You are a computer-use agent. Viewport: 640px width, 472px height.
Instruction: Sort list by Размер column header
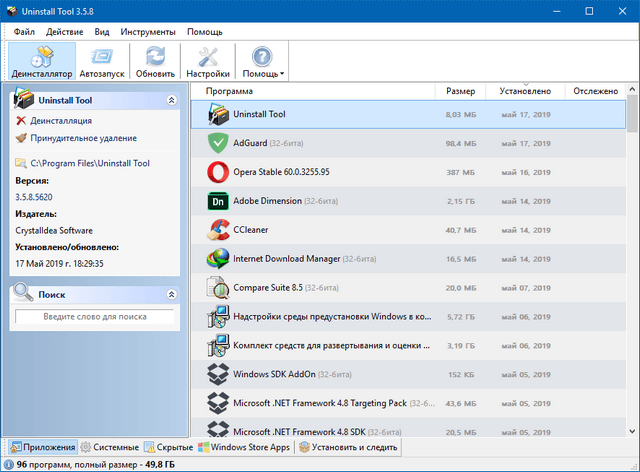pyautogui.click(x=461, y=91)
